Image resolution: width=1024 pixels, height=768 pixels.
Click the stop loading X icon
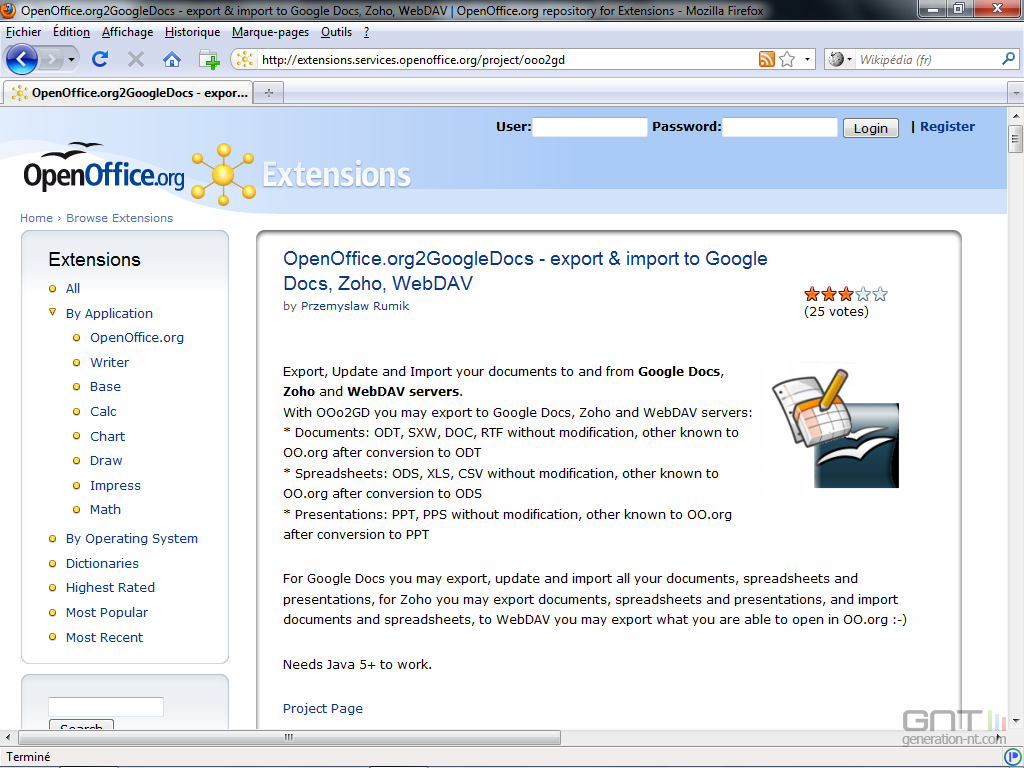136,60
